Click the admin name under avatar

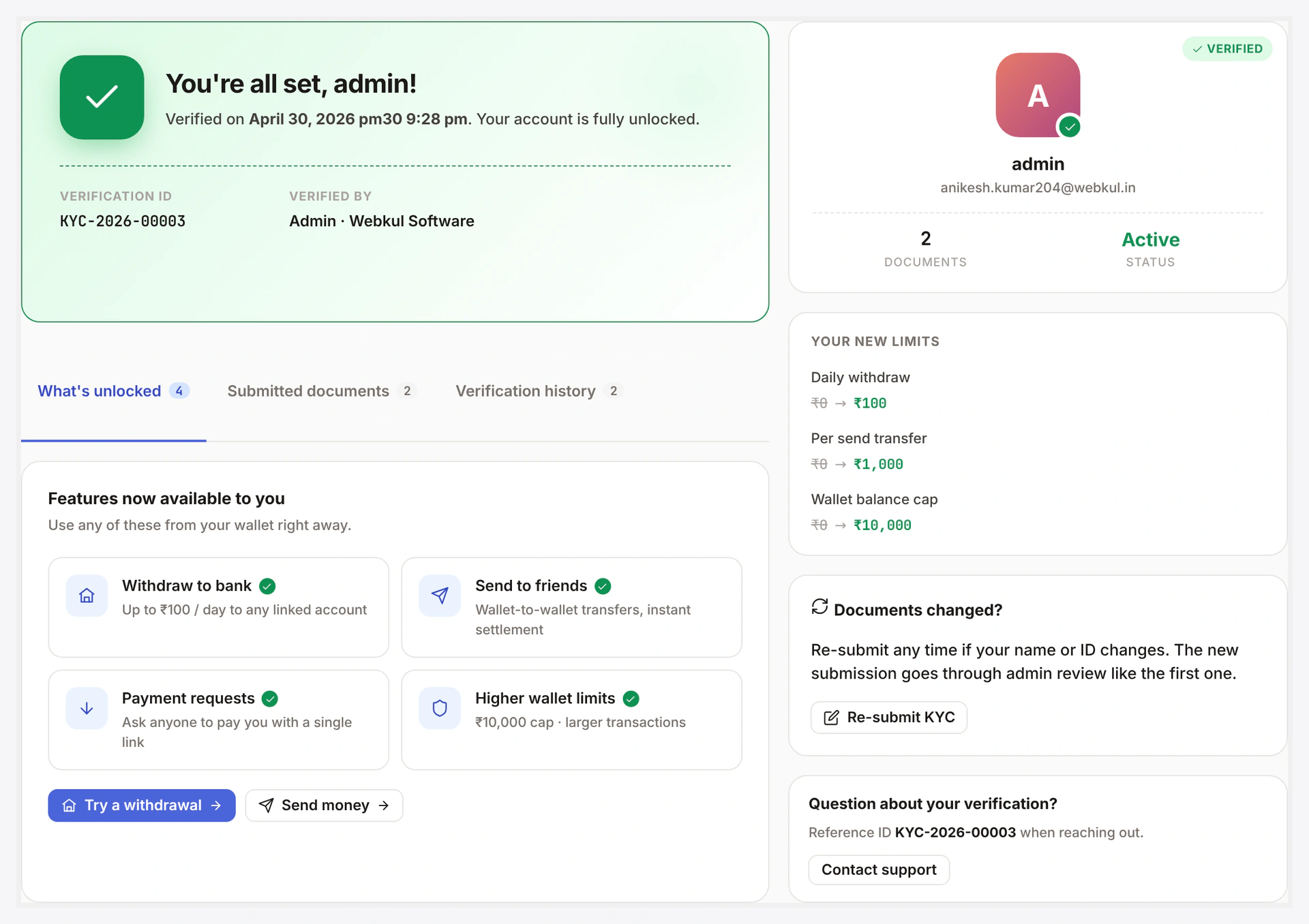tap(1038, 164)
